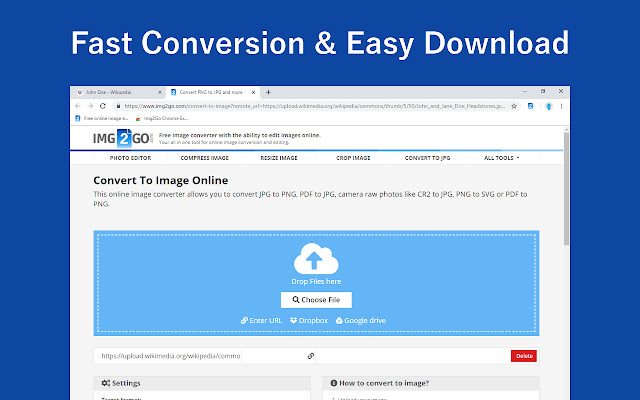Open the PHOTO EDITOR menu item

point(130,158)
